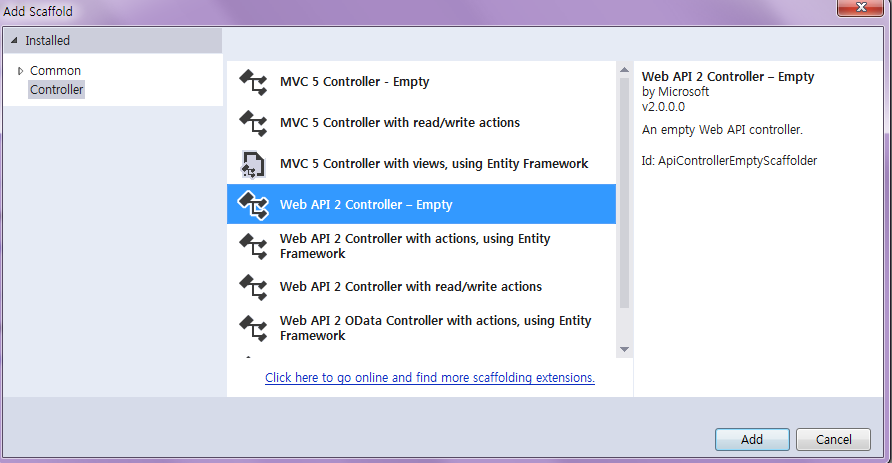Image resolution: width=892 pixels, height=463 pixels.
Task: Click the Web API 2 Entity Framework actions icon
Action: click(253, 246)
